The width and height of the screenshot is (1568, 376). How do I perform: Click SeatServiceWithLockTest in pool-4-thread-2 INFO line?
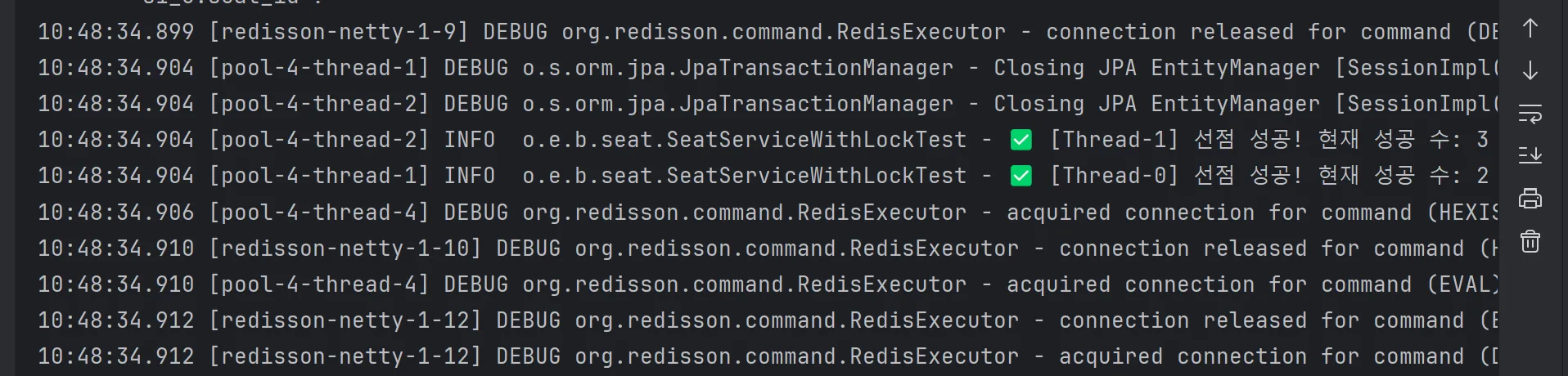tap(816, 140)
